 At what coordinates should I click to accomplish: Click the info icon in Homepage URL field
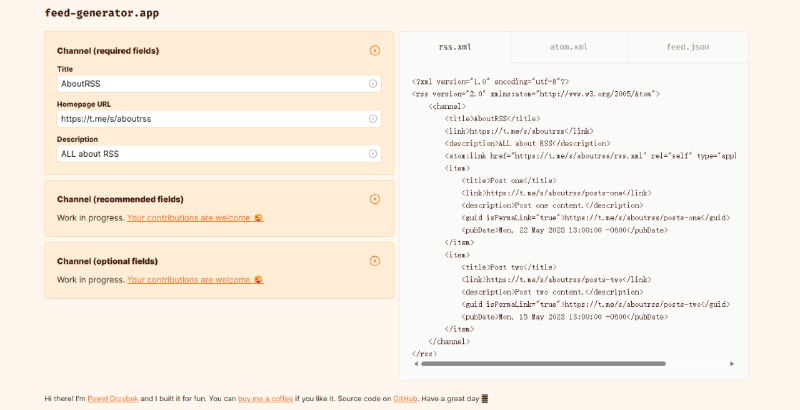coord(373,119)
